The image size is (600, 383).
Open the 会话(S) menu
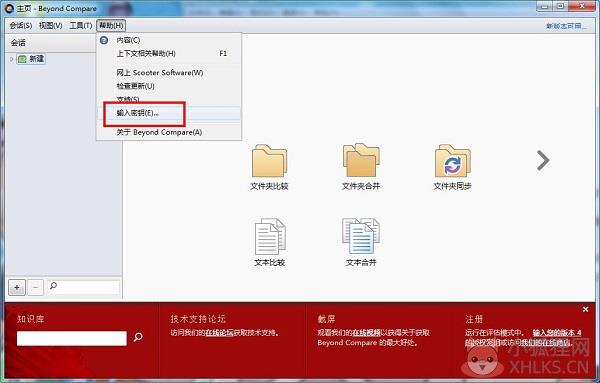click(21, 26)
